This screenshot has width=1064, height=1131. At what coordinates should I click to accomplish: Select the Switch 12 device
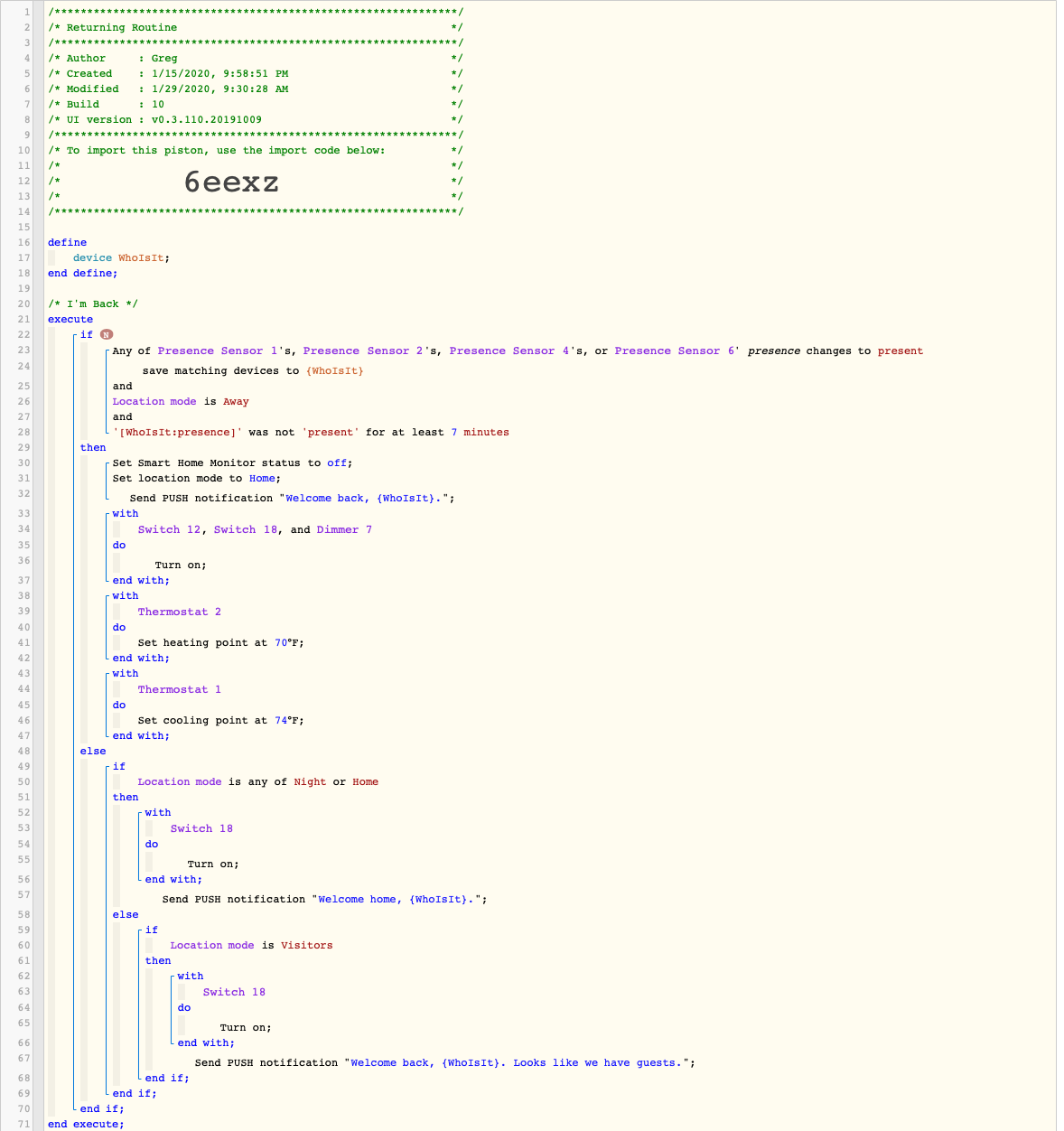(x=169, y=529)
